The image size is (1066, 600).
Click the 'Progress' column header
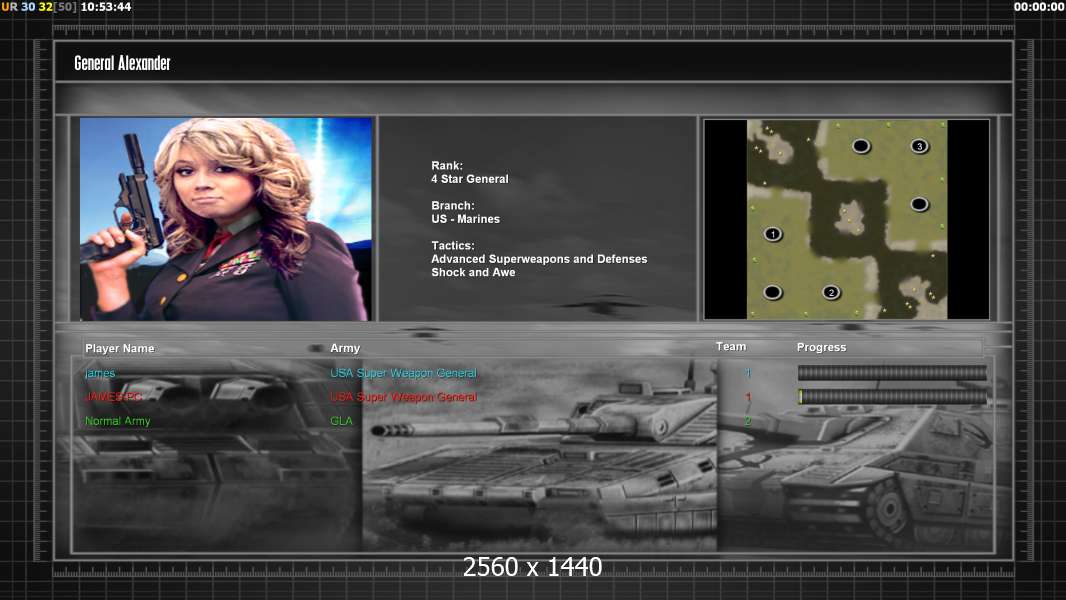821,347
